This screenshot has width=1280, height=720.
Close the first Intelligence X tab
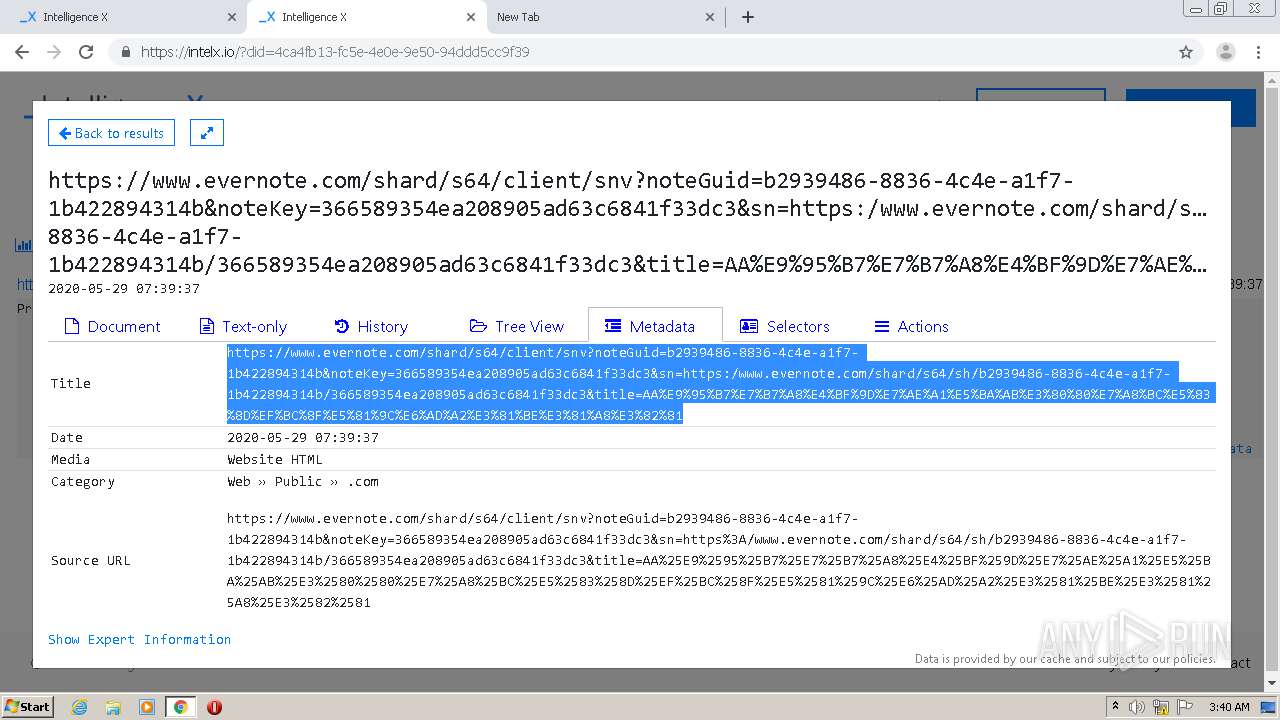click(x=232, y=17)
